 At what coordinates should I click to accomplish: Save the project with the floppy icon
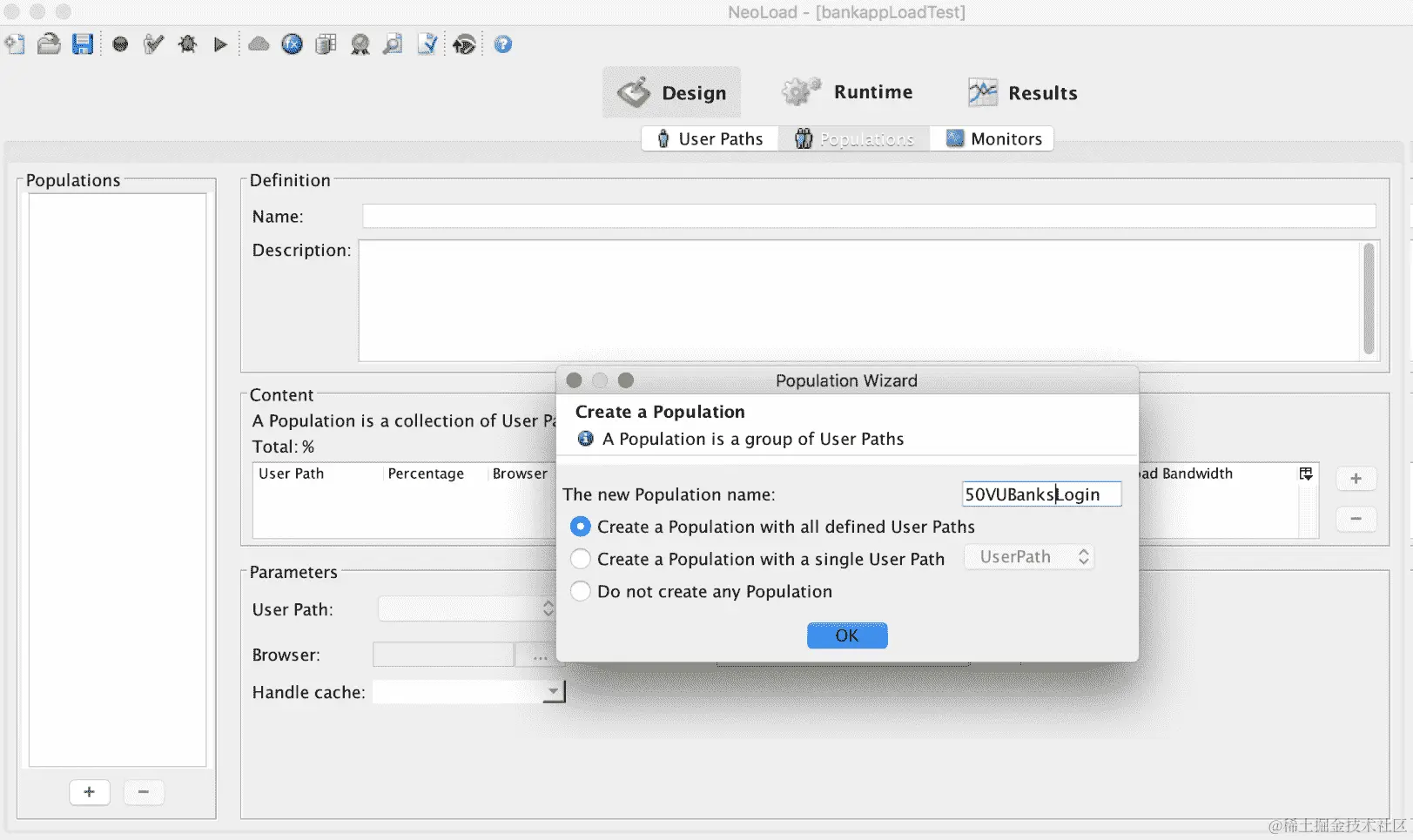(83, 44)
